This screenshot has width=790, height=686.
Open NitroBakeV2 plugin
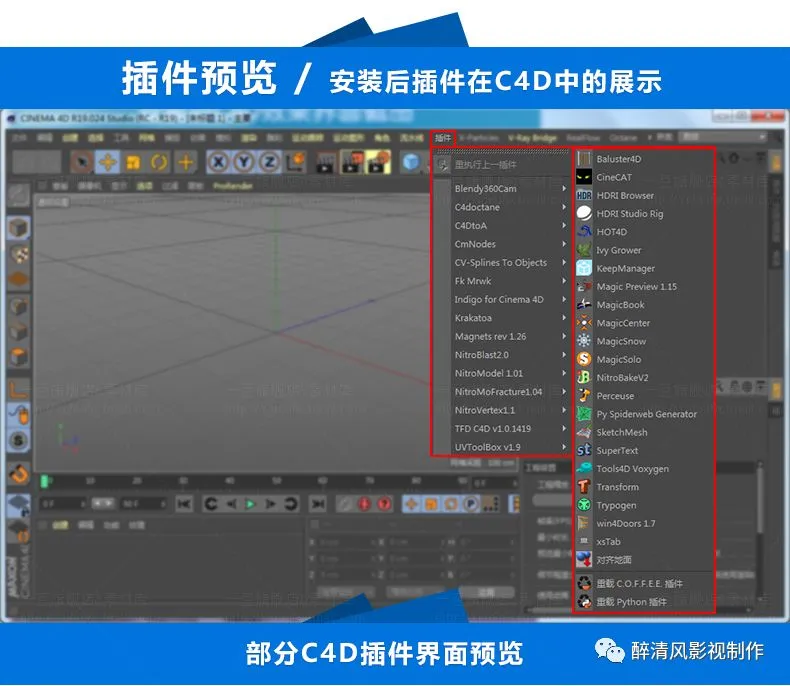(x=644, y=377)
